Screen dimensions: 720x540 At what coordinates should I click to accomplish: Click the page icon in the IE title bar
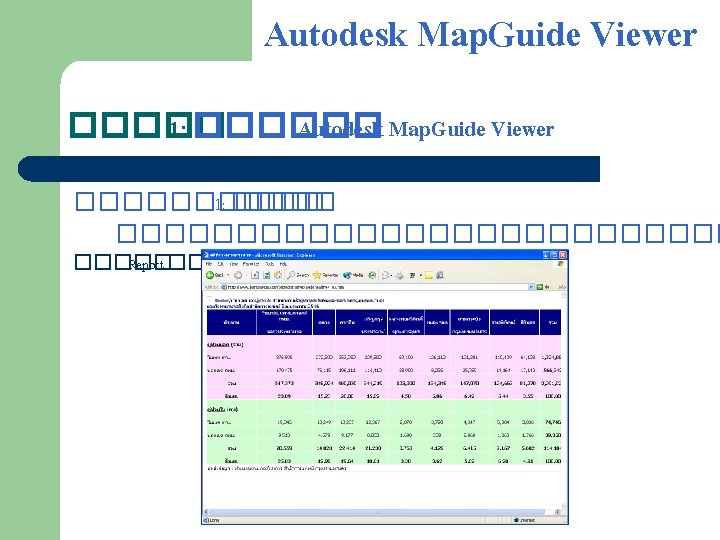[x=207, y=255]
